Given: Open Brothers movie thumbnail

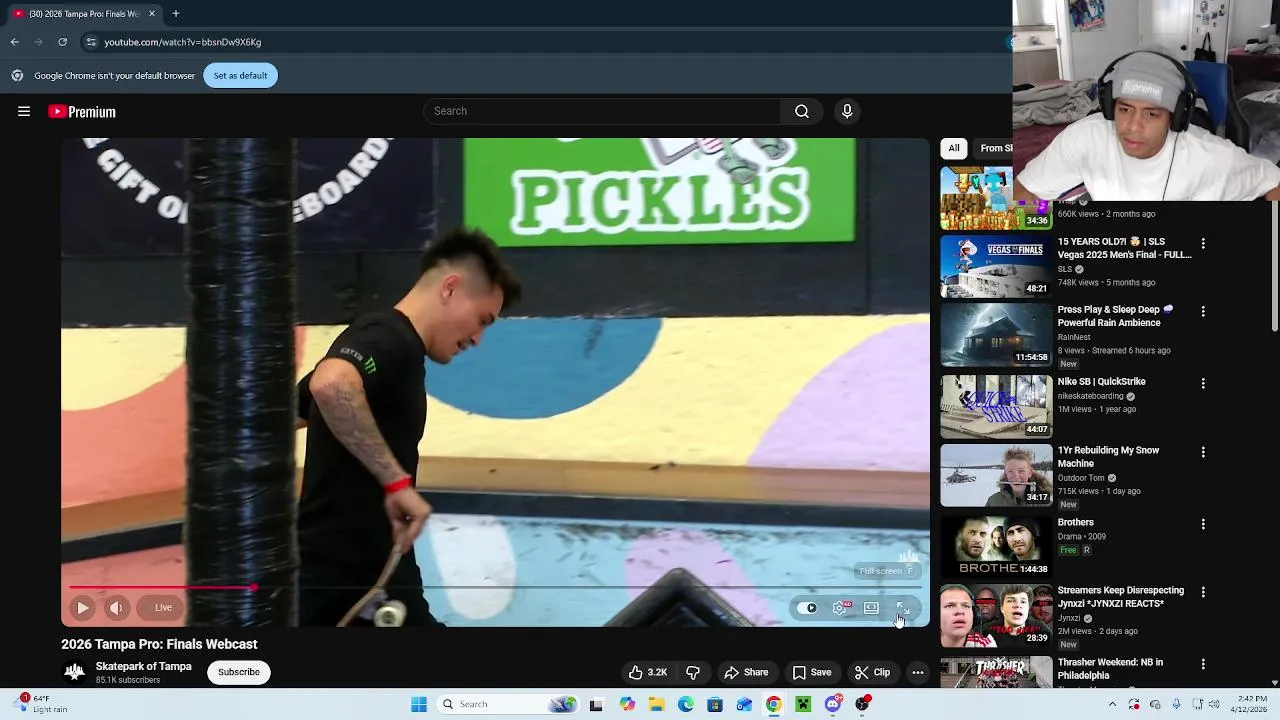Looking at the screenshot, I should tap(996, 546).
